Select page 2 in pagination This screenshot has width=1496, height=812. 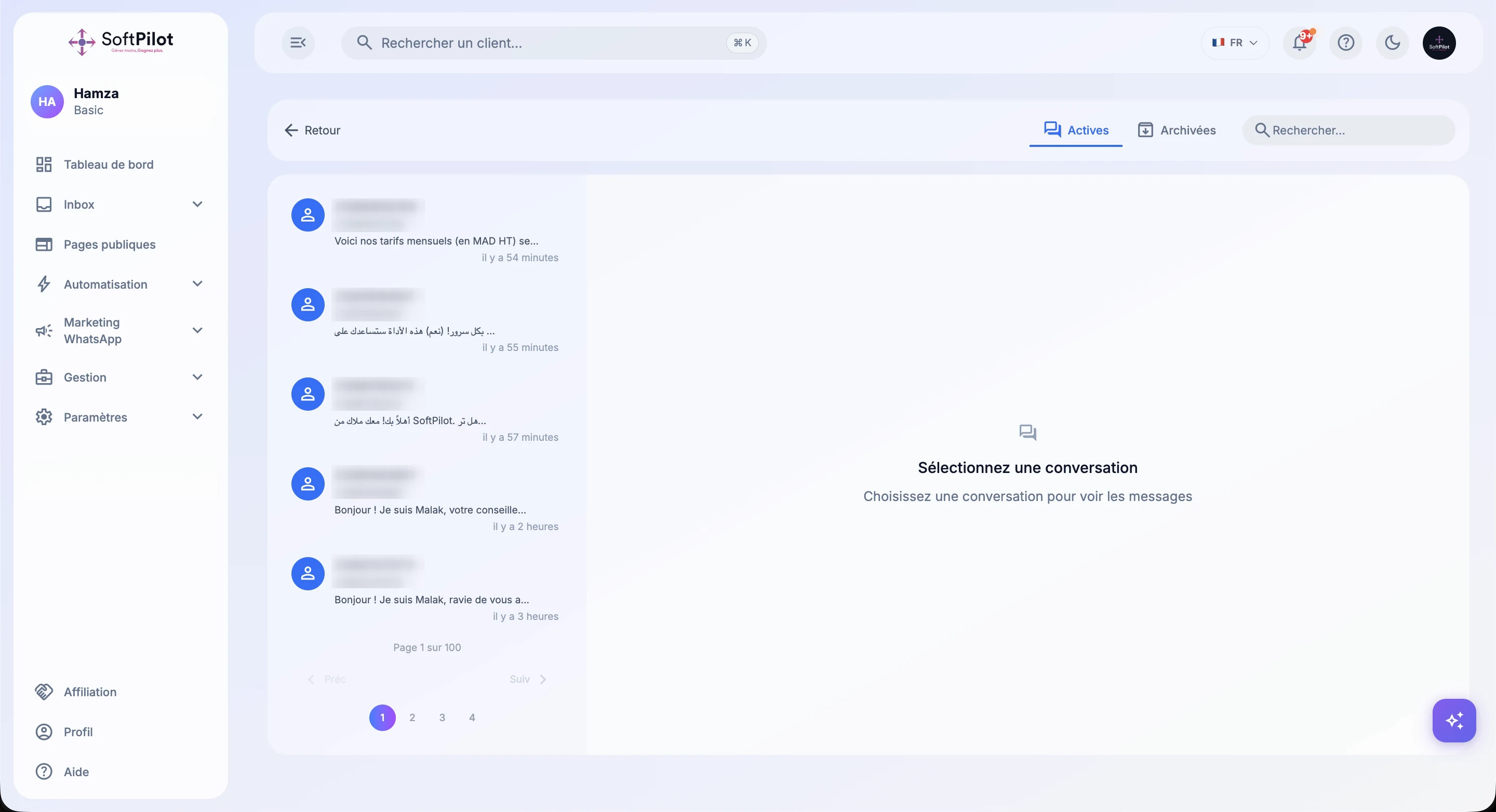[x=412, y=718]
